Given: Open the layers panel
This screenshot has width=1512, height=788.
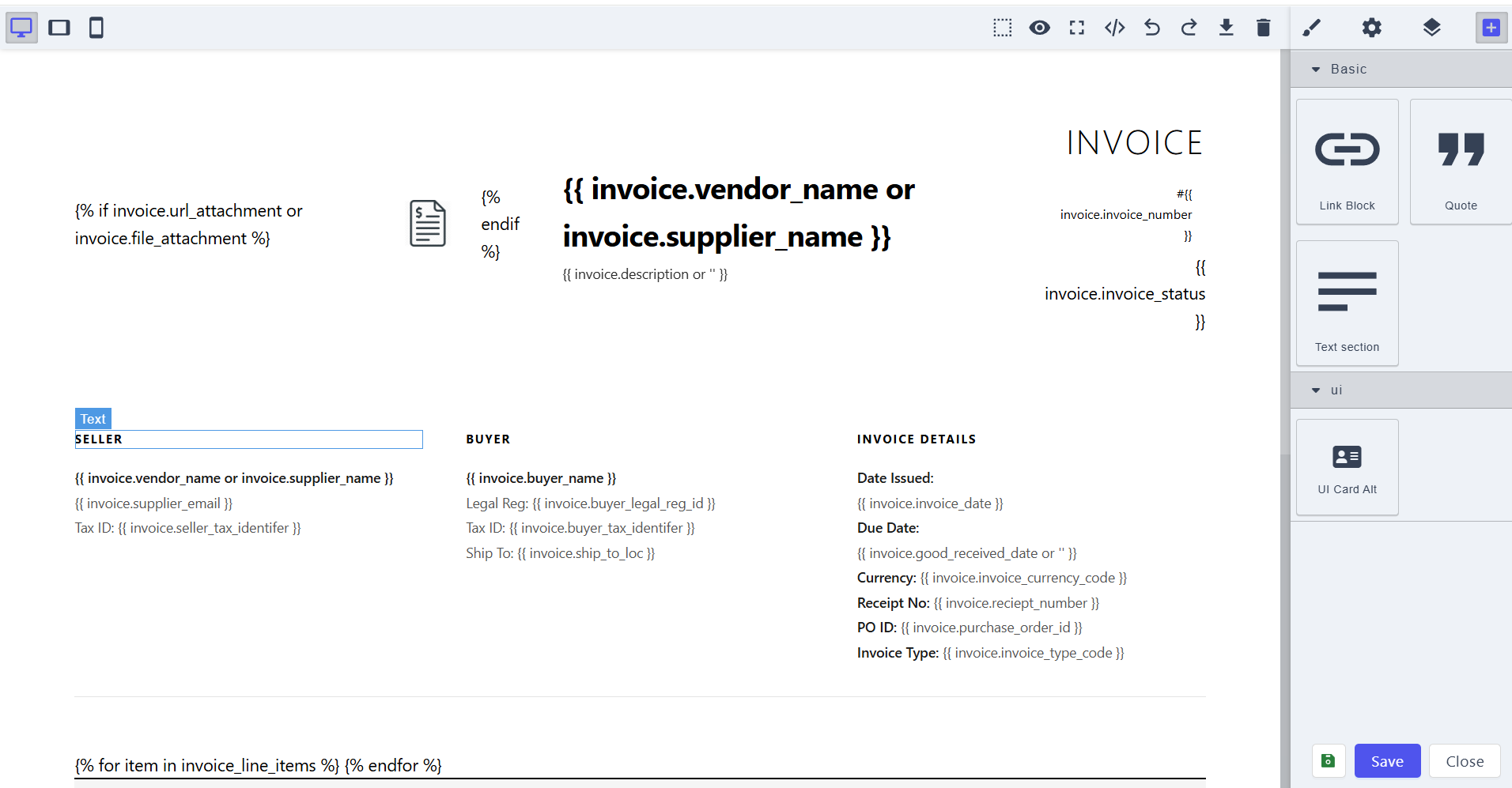Looking at the screenshot, I should (x=1431, y=27).
